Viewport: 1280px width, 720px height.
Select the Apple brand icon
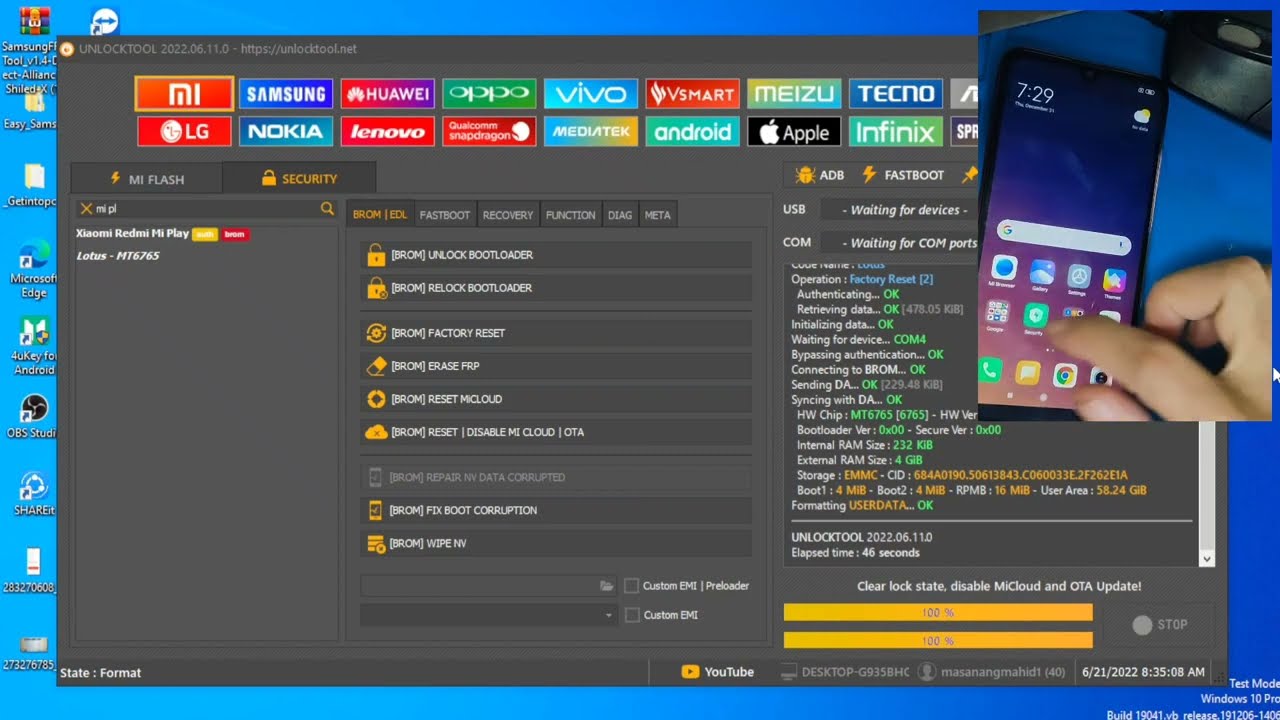coord(794,132)
